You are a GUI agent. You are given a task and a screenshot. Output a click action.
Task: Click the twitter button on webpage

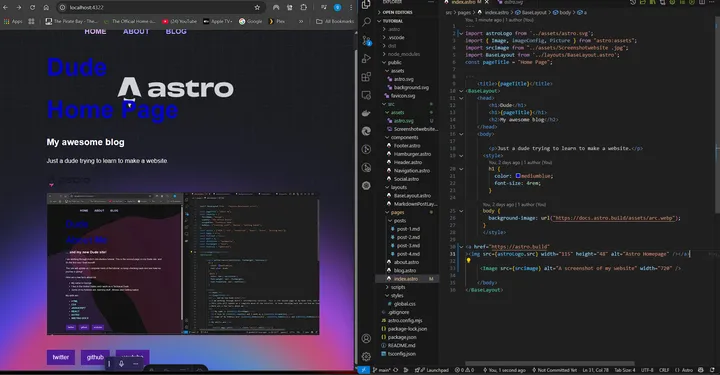[x=61, y=357]
